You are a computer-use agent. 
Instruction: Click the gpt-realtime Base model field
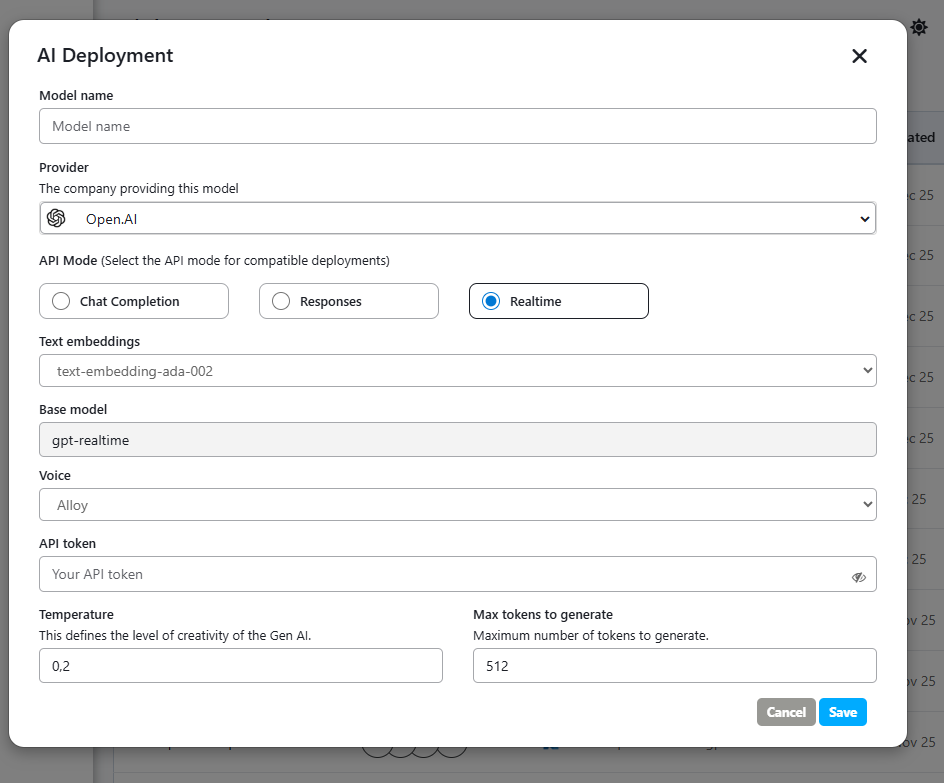(x=458, y=440)
